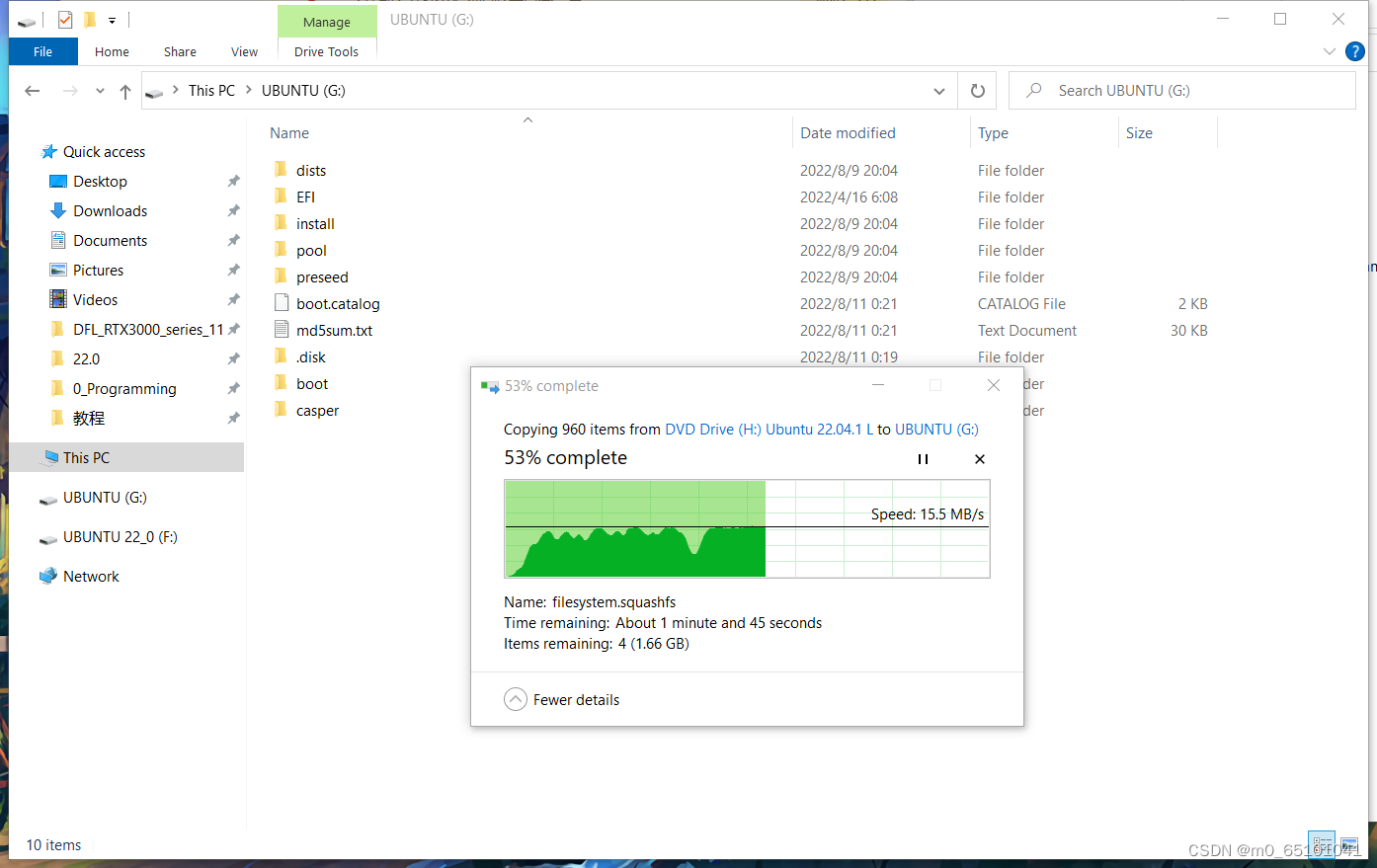Screen dimensions: 1377x868
Task: Select the boot.catalog file icon
Action: (x=281, y=303)
